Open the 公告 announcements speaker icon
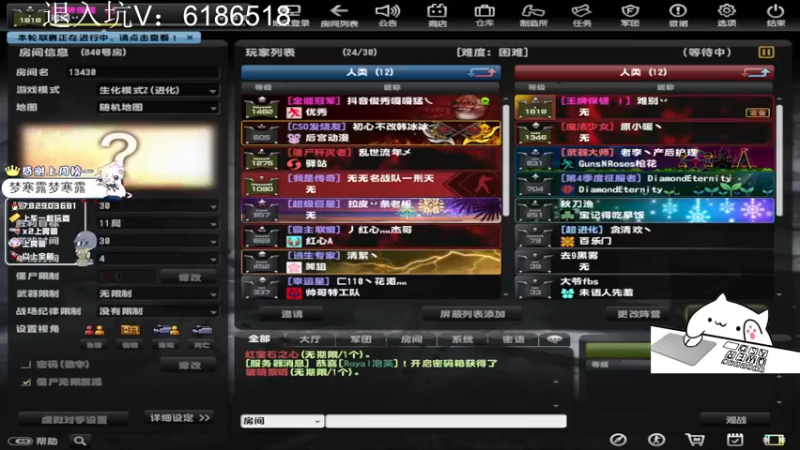This screenshot has height=450, width=800. coord(388,15)
